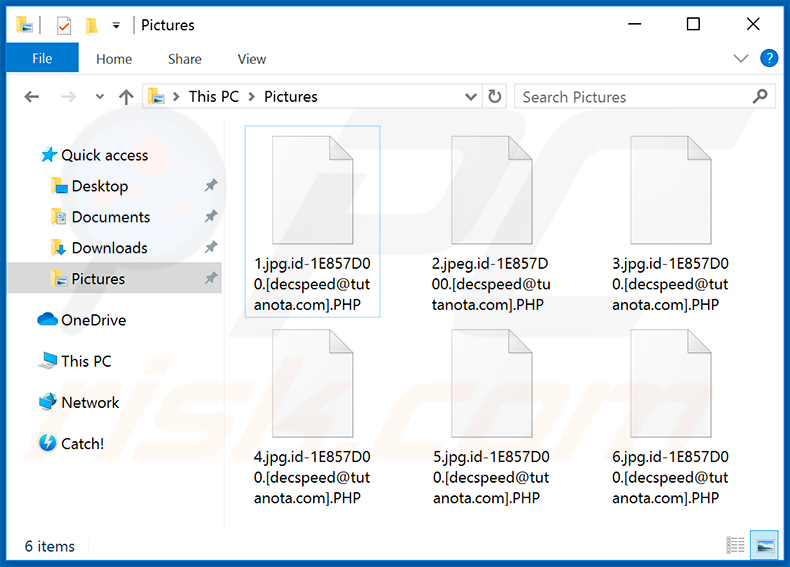Switch to Details view layout

[x=736, y=545]
